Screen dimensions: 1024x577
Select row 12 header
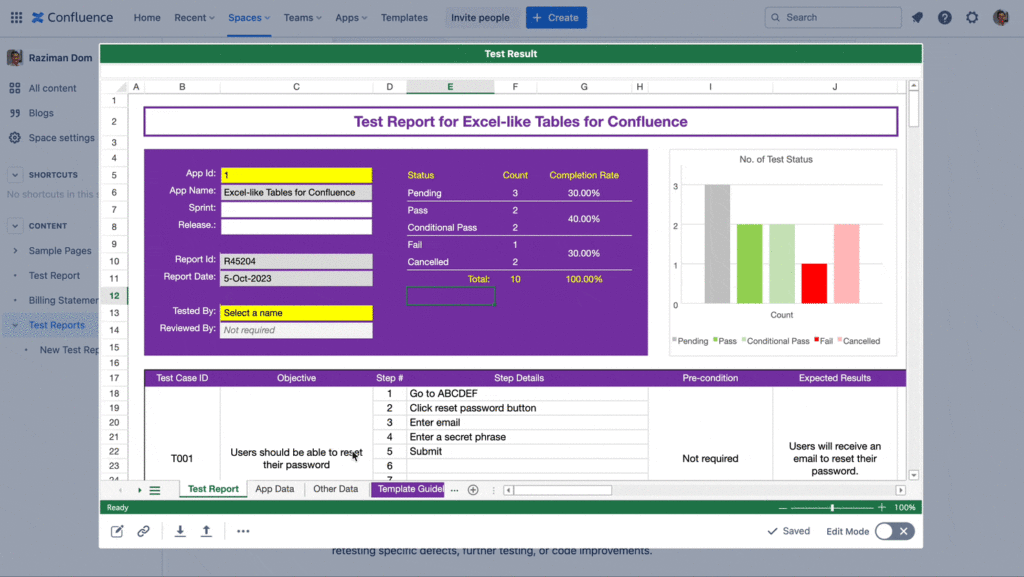(x=114, y=296)
